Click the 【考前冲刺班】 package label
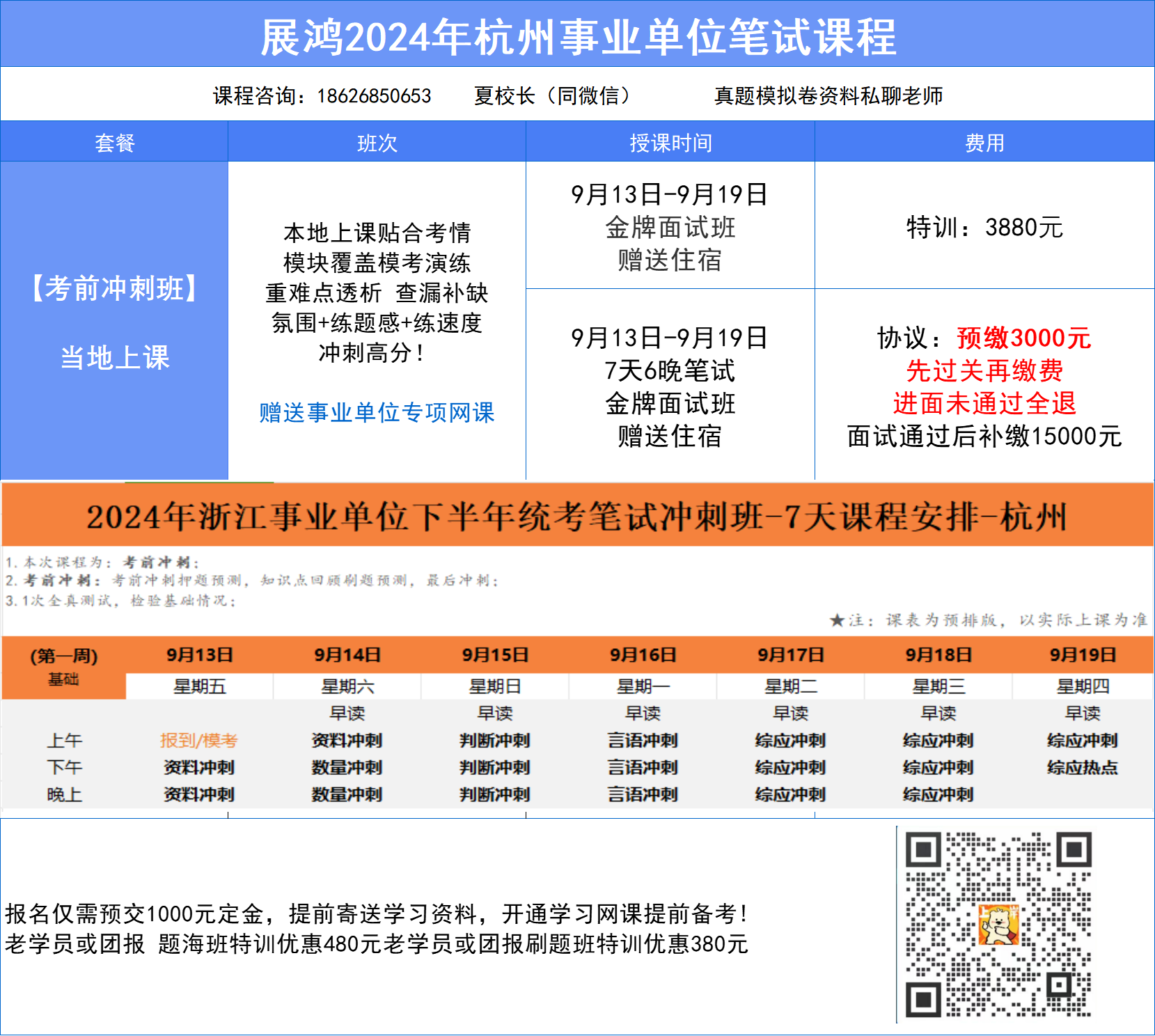The height and width of the screenshot is (1036, 1155). [x=115, y=288]
